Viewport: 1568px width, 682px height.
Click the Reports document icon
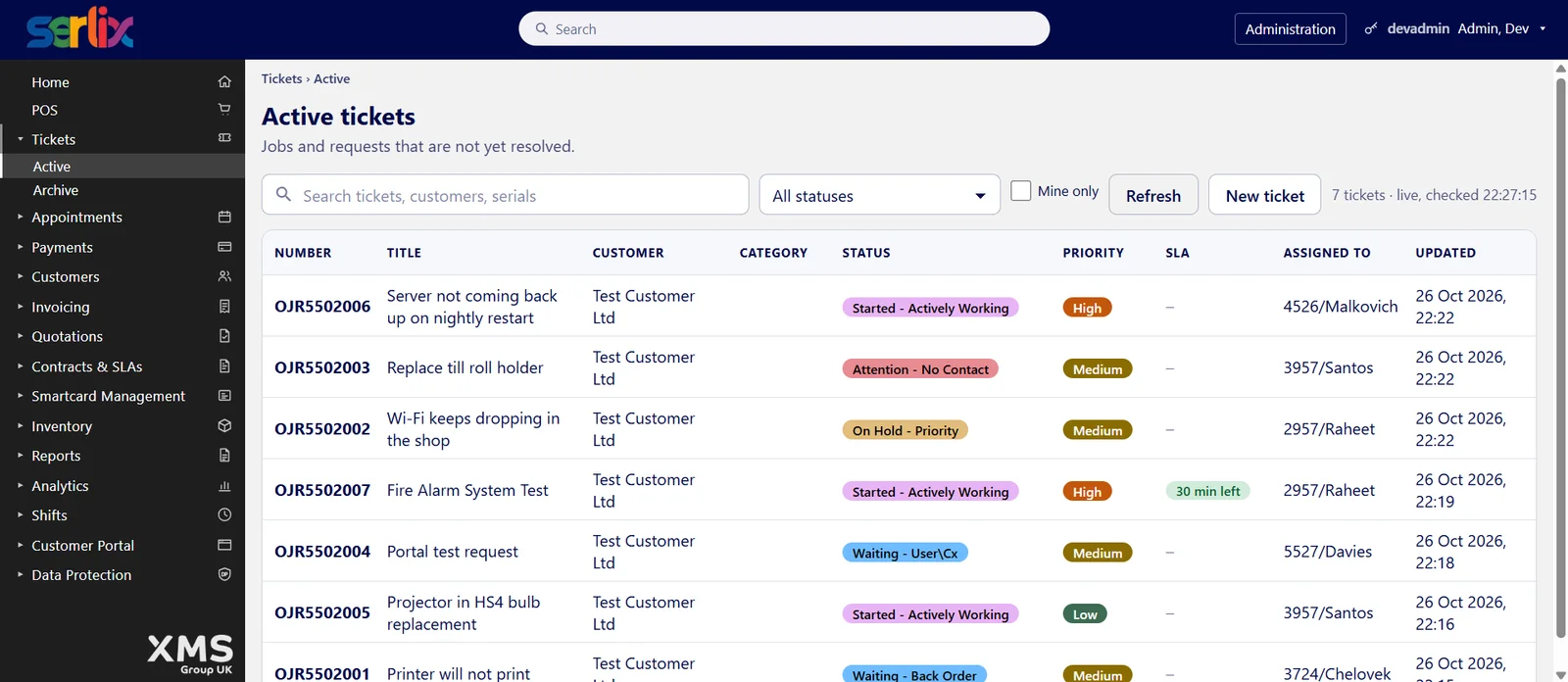click(x=224, y=456)
